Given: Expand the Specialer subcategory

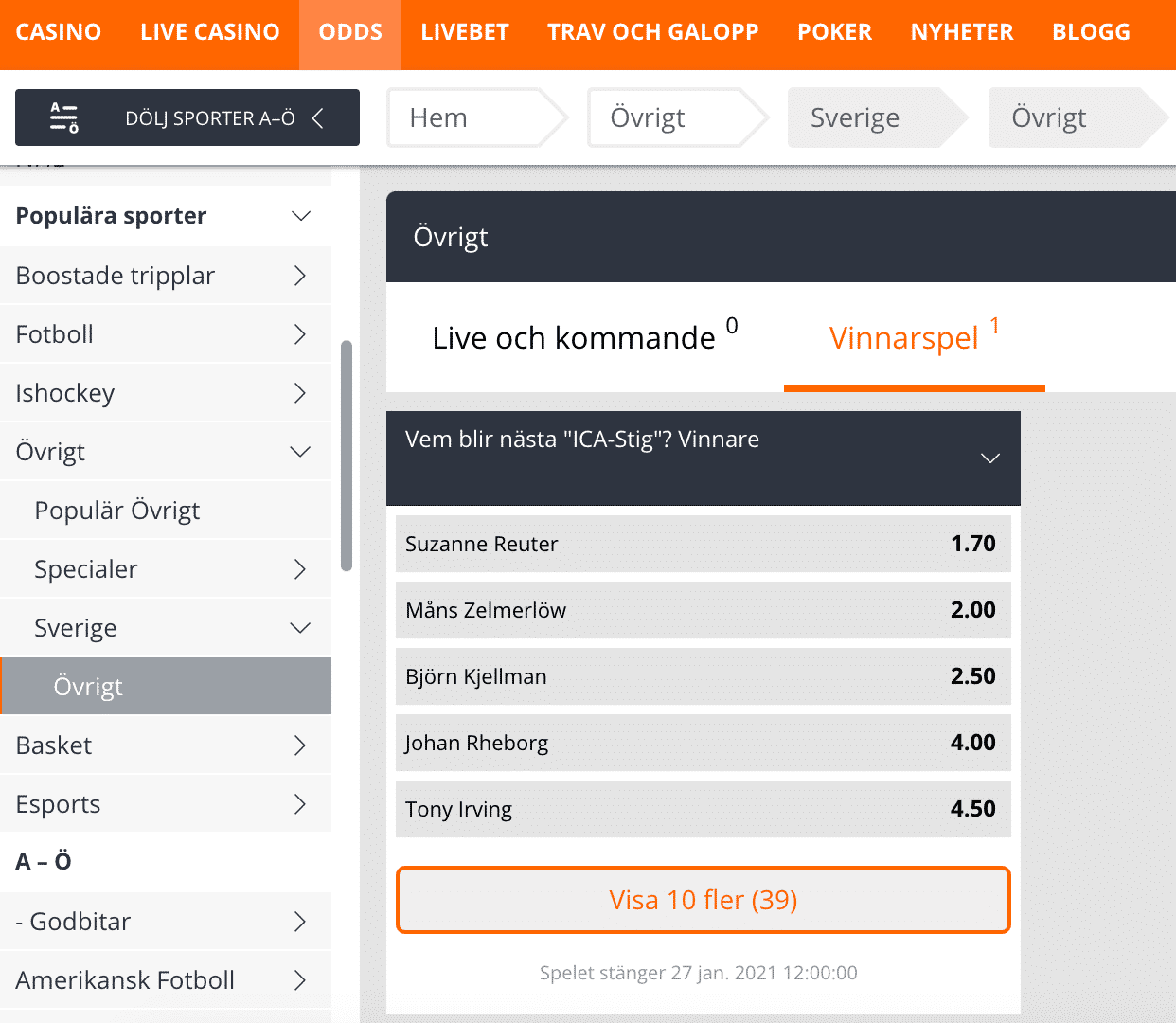Looking at the screenshot, I should [x=300, y=569].
